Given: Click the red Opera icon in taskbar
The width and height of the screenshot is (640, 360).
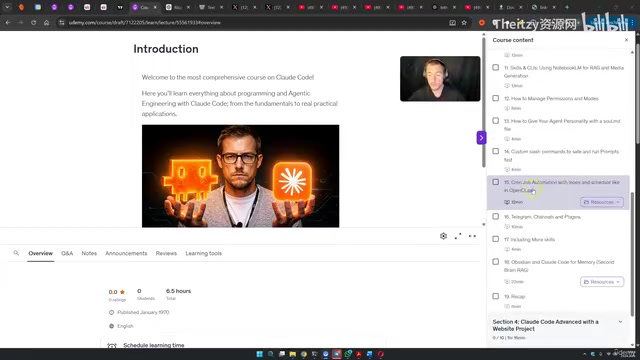Looking at the screenshot, I should tap(381, 354).
